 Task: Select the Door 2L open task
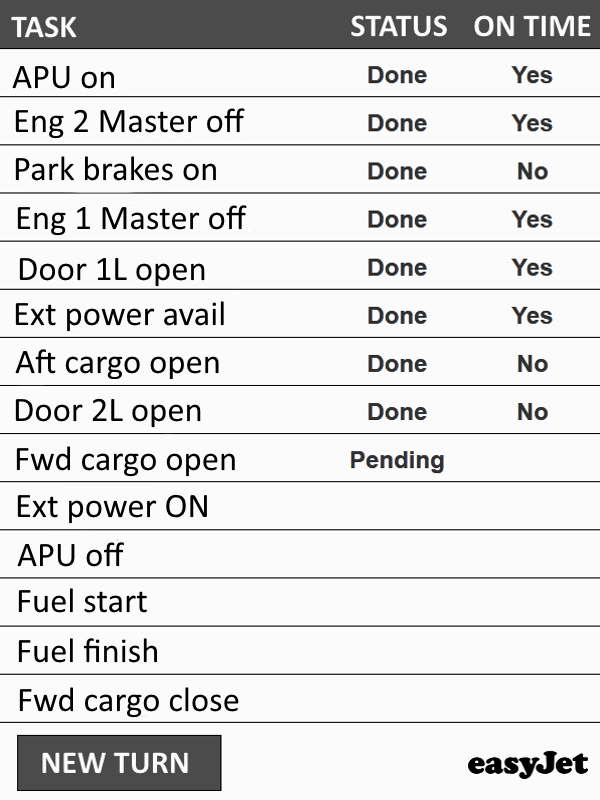point(300,410)
